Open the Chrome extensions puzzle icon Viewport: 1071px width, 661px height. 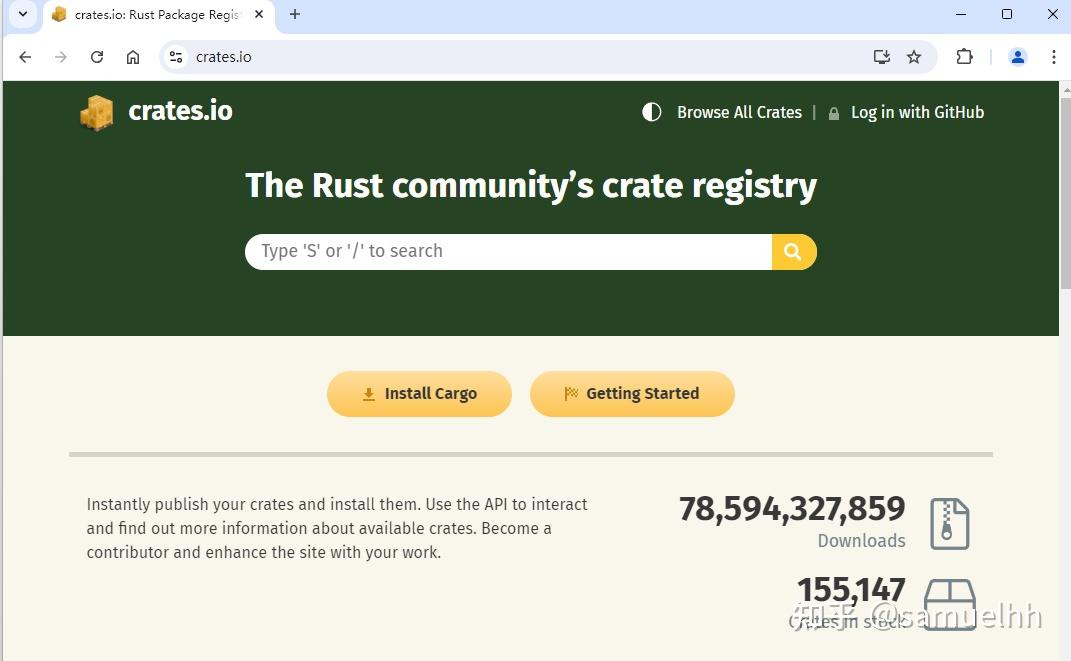pyautogui.click(x=963, y=57)
